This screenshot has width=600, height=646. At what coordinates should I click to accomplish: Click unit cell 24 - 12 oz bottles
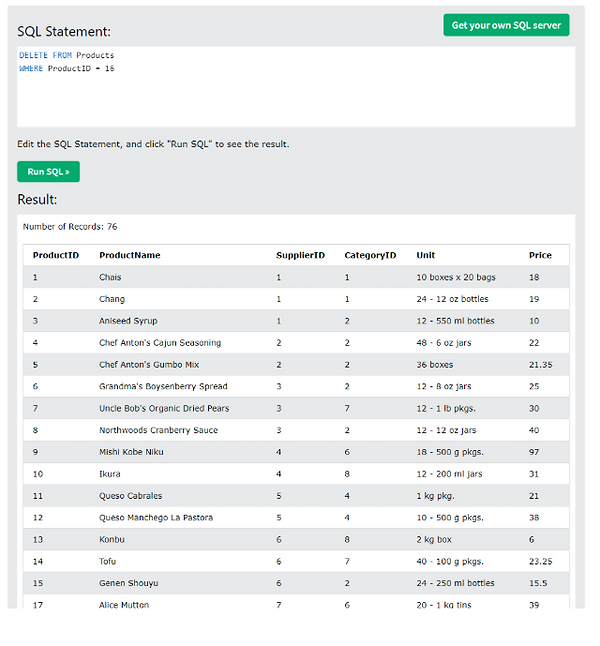[452, 299]
